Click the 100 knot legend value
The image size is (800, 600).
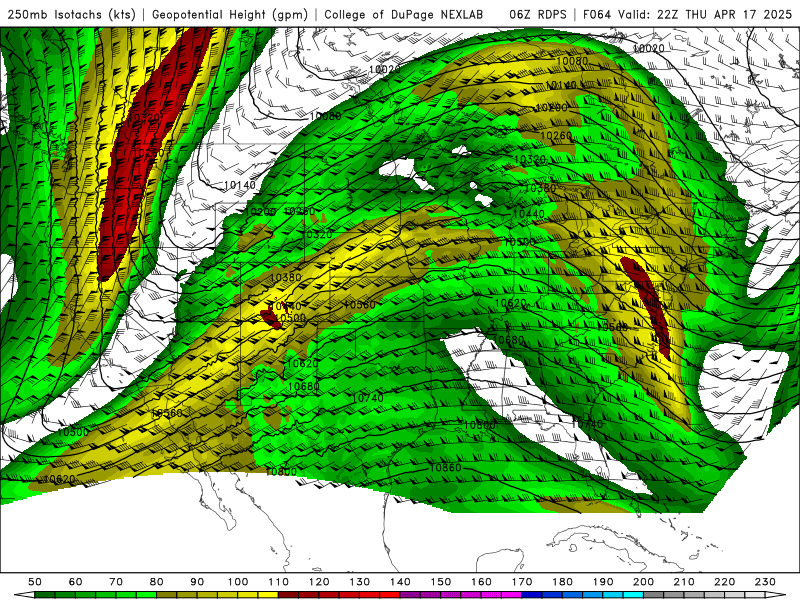[x=238, y=582]
